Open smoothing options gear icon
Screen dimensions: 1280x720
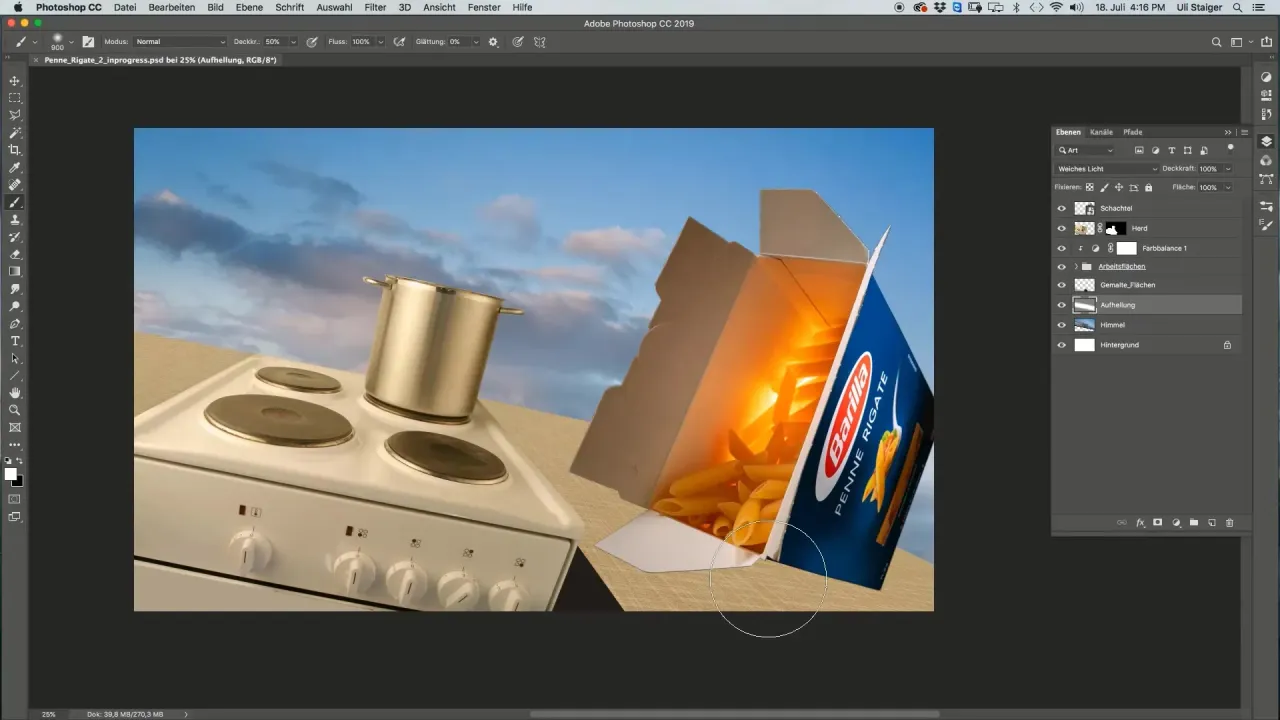493,42
